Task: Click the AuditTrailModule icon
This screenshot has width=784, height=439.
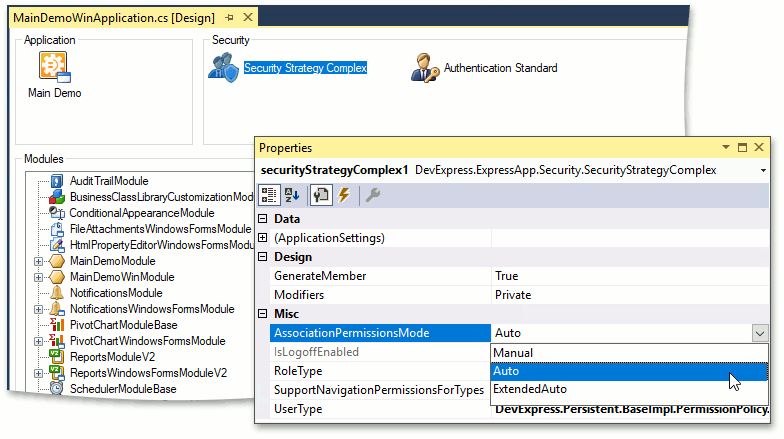Action: [57, 181]
